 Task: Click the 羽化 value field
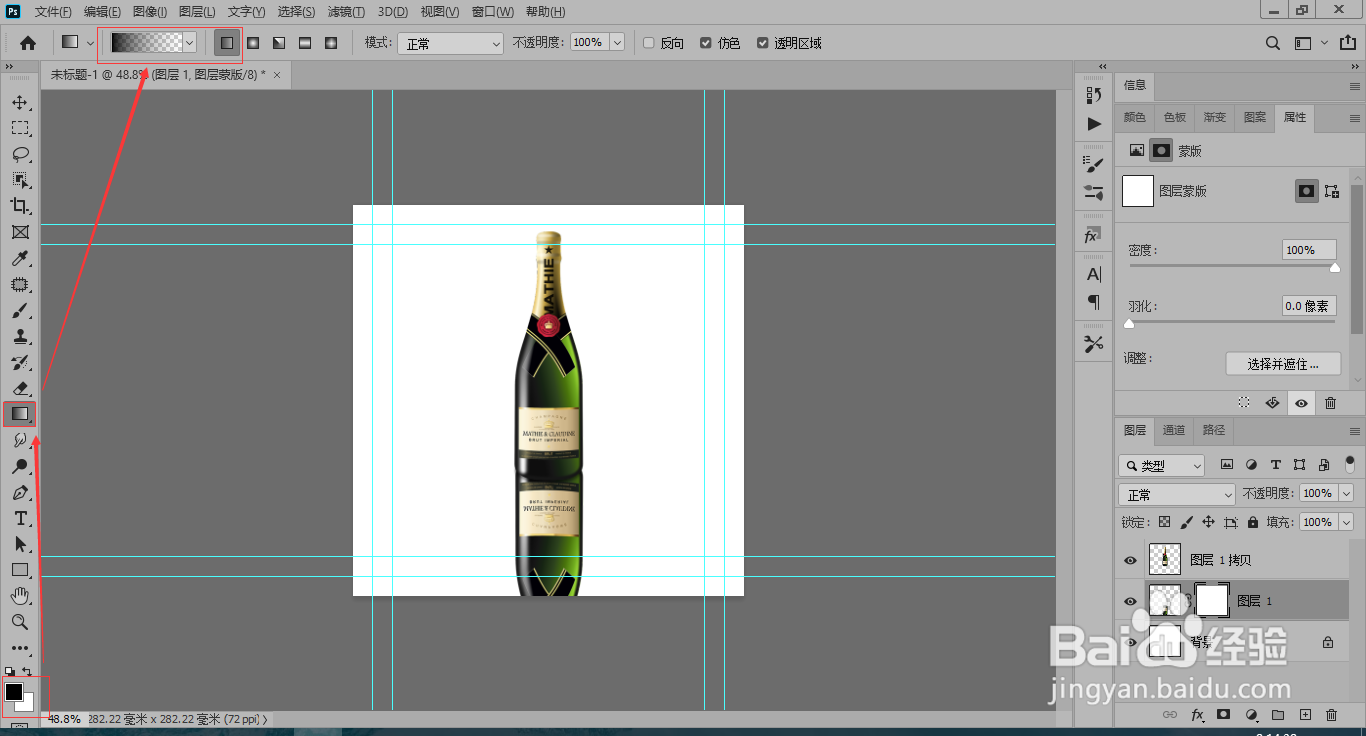[x=1309, y=306]
